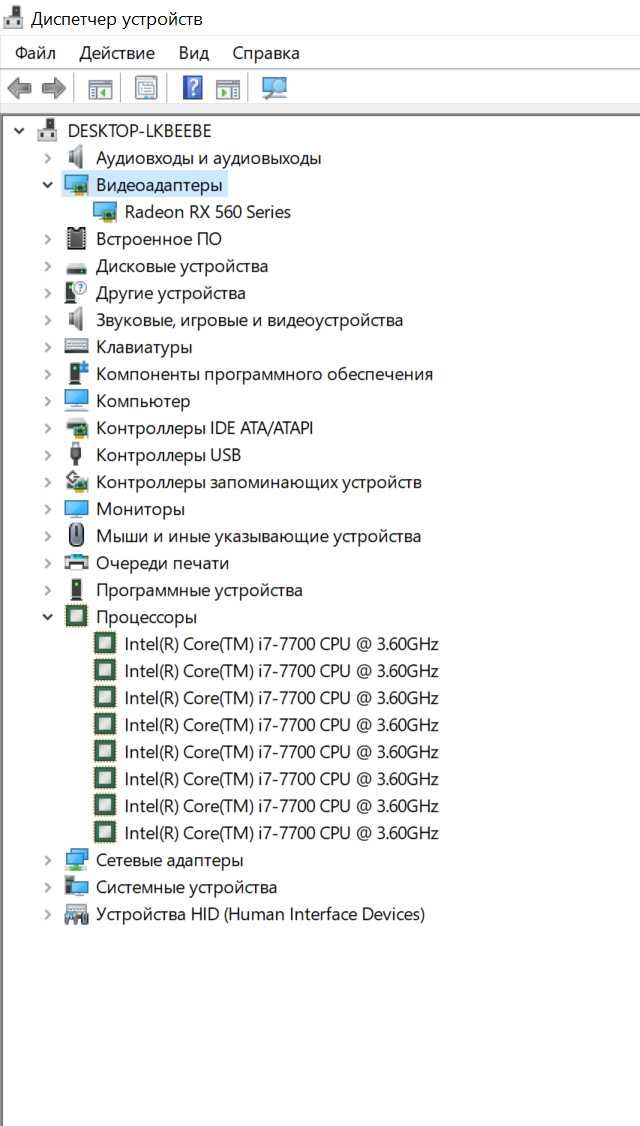Screen dimensions: 640x1126
Task: Select the Radeon RX 560 Series device
Action: tap(208, 212)
